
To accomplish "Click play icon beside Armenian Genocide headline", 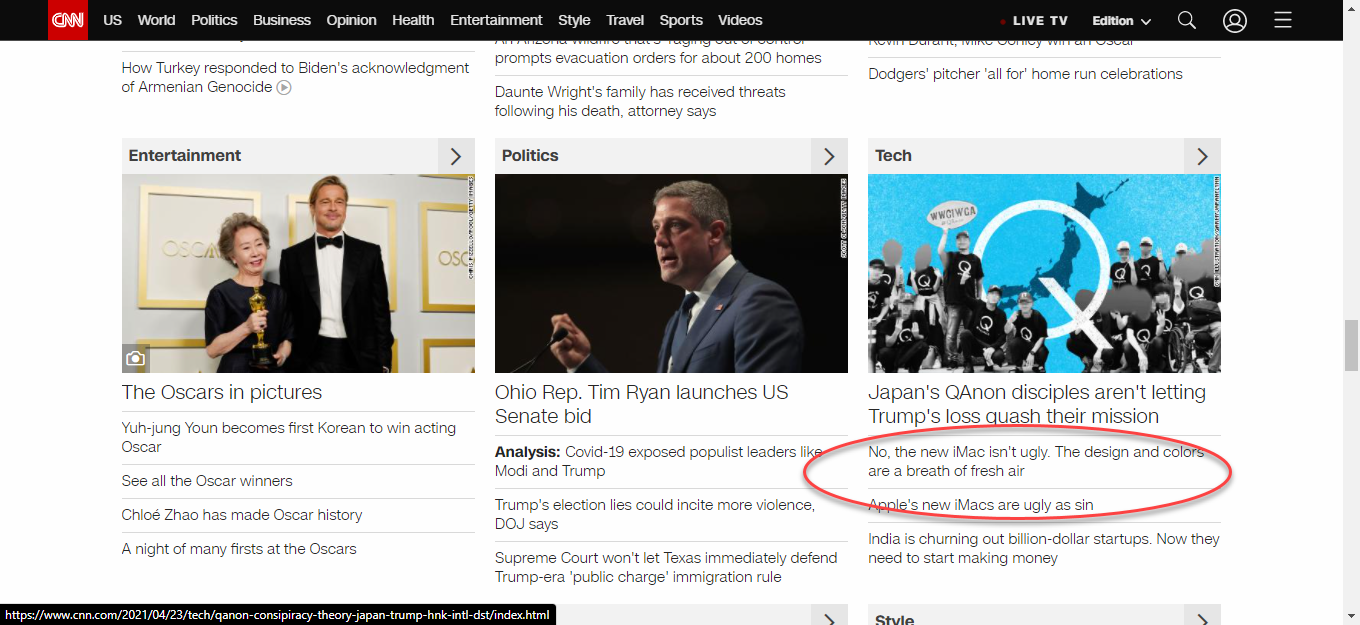I will tap(284, 88).
